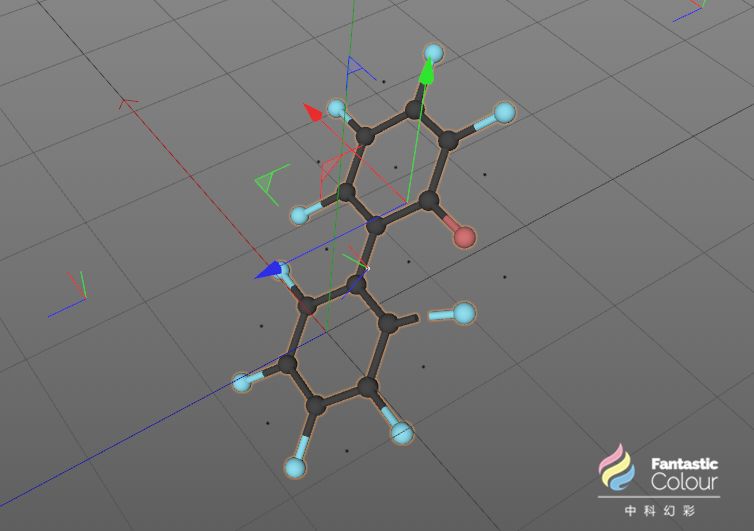Click the blue Z-axis arrow of the gizmo
Viewport: 754px width, 531px height.
268,270
